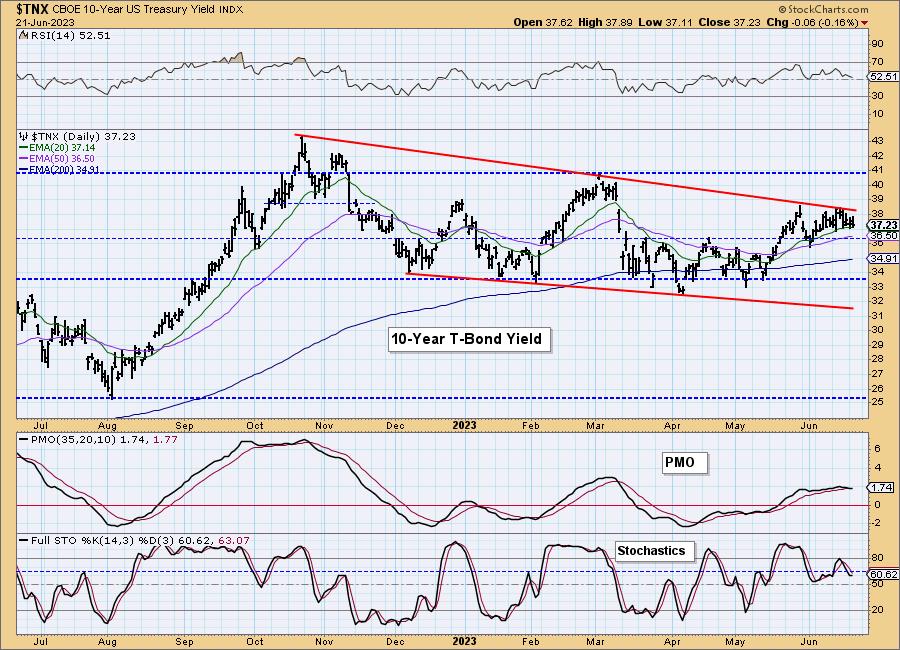This screenshot has height=650, width=900.
Task: Click the Mar label on price panel axis
Action: pyautogui.click(x=596, y=425)
